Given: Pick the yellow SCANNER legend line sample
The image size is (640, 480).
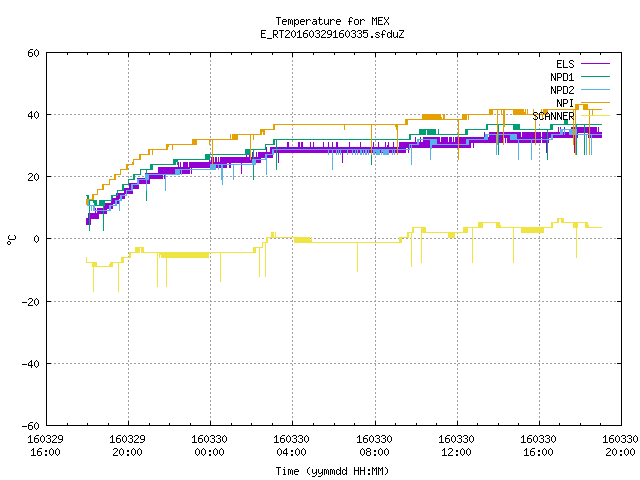Looking at the screenshot, I should 596,116.
